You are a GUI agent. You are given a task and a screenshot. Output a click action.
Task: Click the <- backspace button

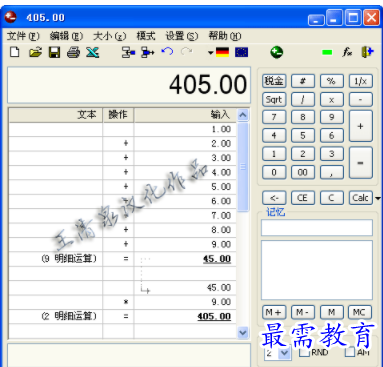click(x=274, y=198)
